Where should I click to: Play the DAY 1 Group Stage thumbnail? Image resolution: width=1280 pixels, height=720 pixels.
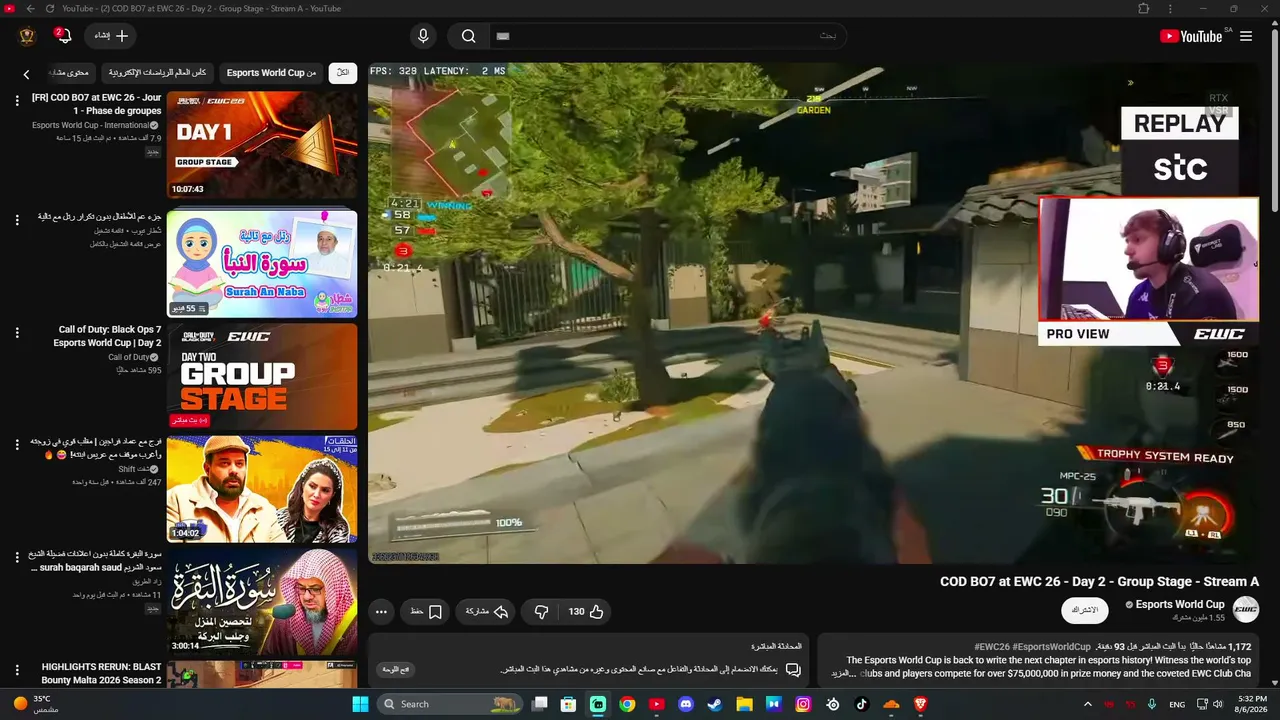click(x=262, y=145)
